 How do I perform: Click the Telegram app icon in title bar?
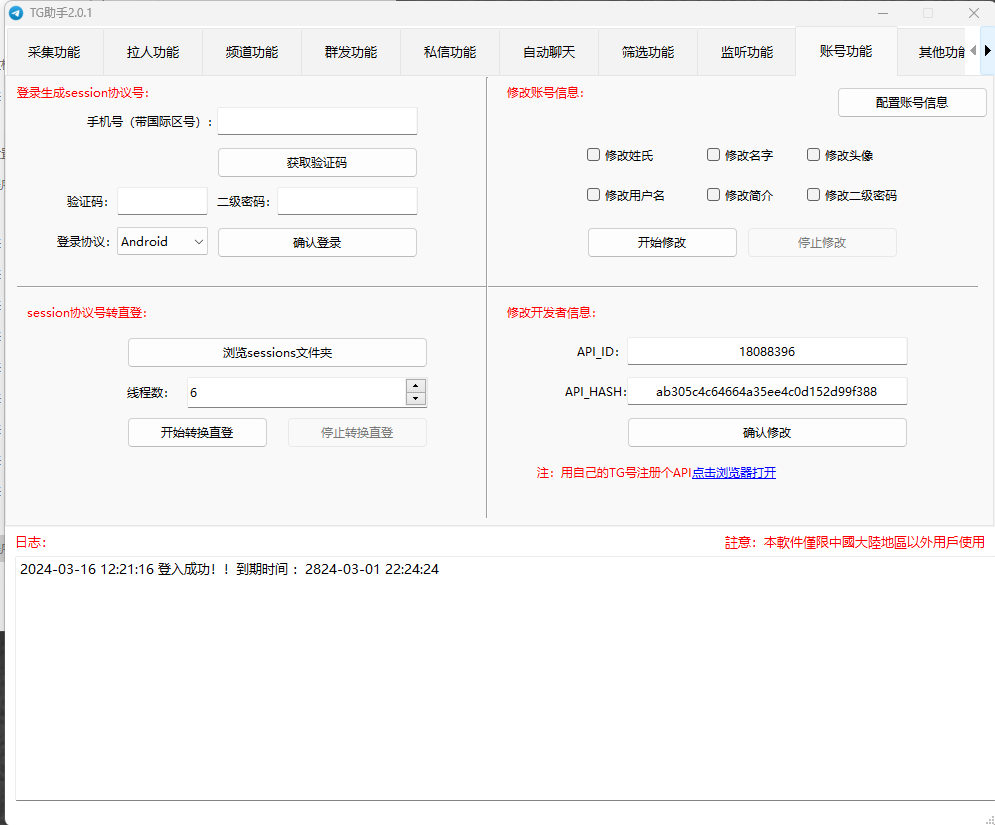(16, 13)
